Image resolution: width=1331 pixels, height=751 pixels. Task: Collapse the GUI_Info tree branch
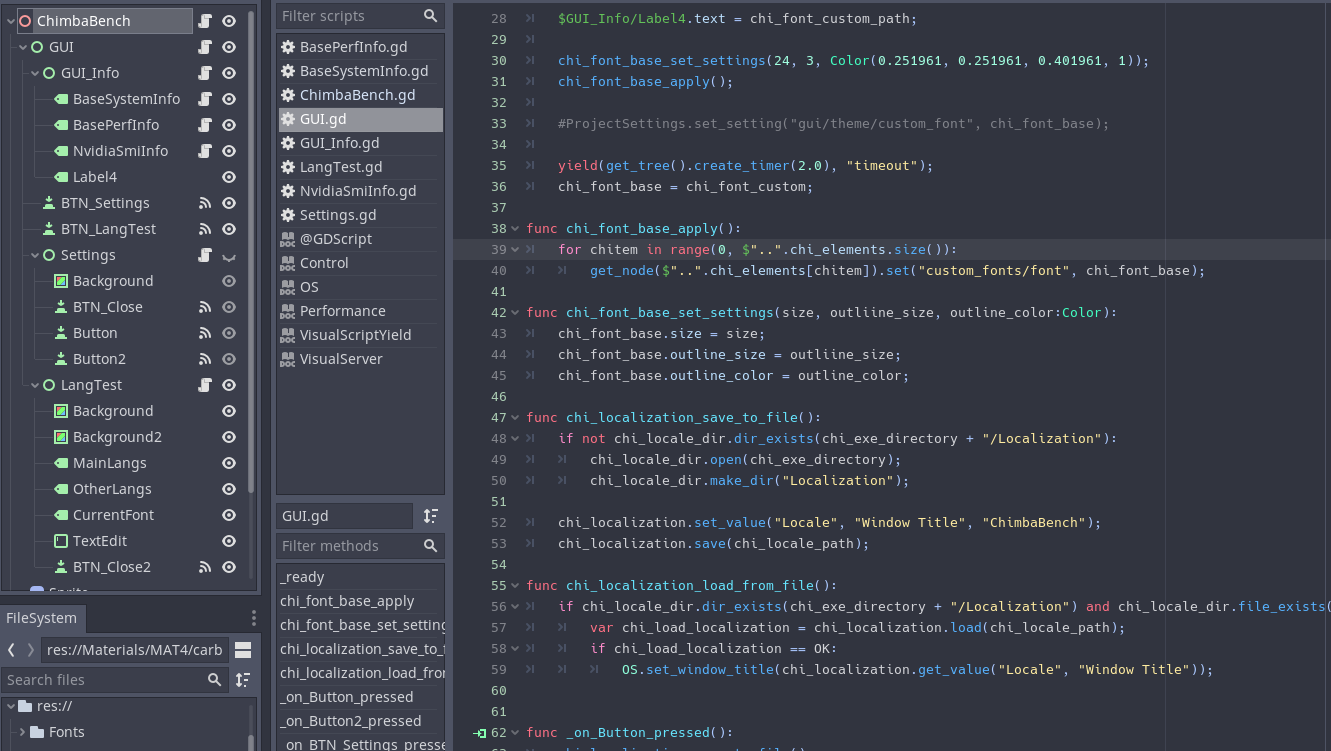coord(35,73)
